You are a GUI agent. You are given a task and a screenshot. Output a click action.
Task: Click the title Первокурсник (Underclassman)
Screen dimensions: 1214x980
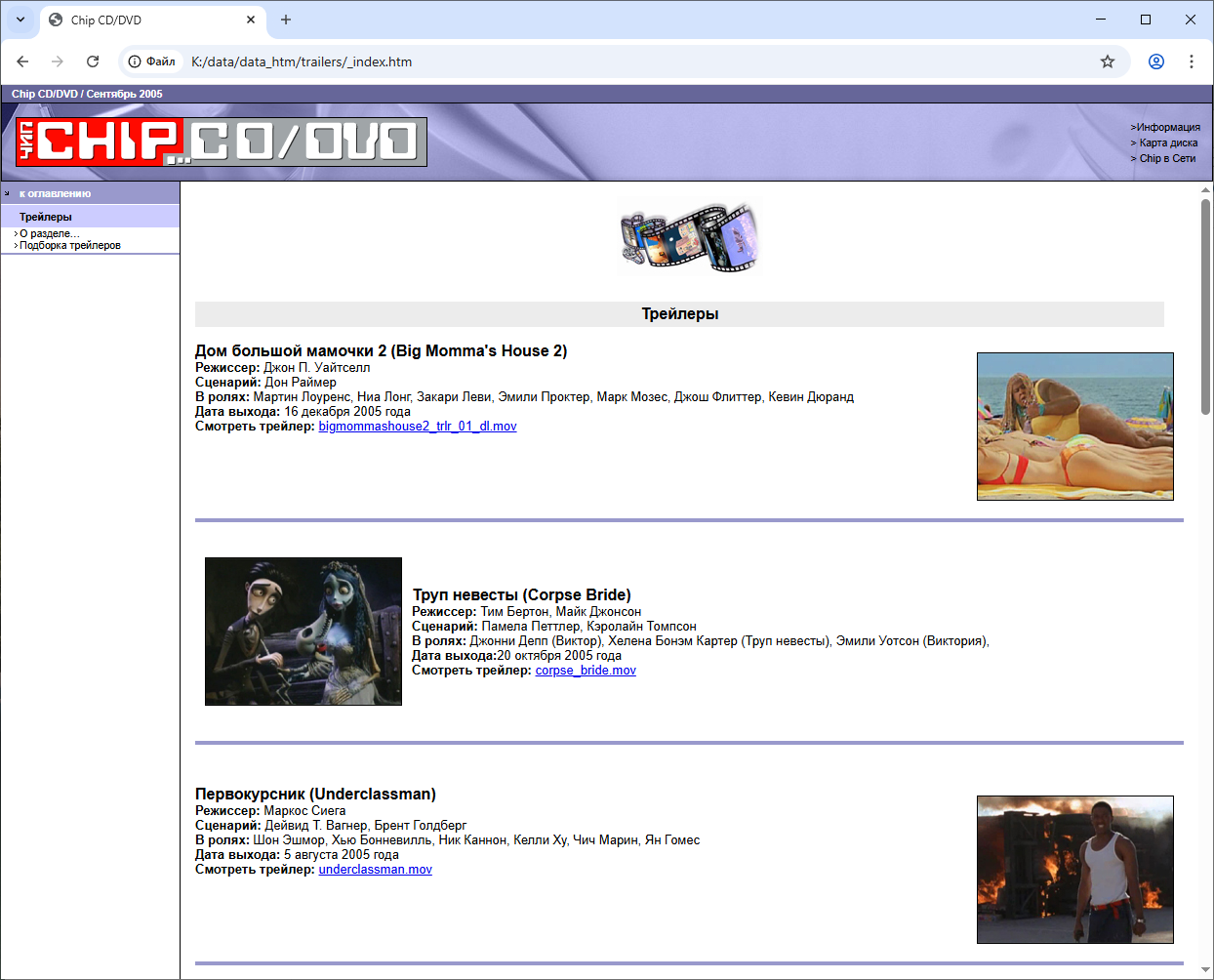315,795
